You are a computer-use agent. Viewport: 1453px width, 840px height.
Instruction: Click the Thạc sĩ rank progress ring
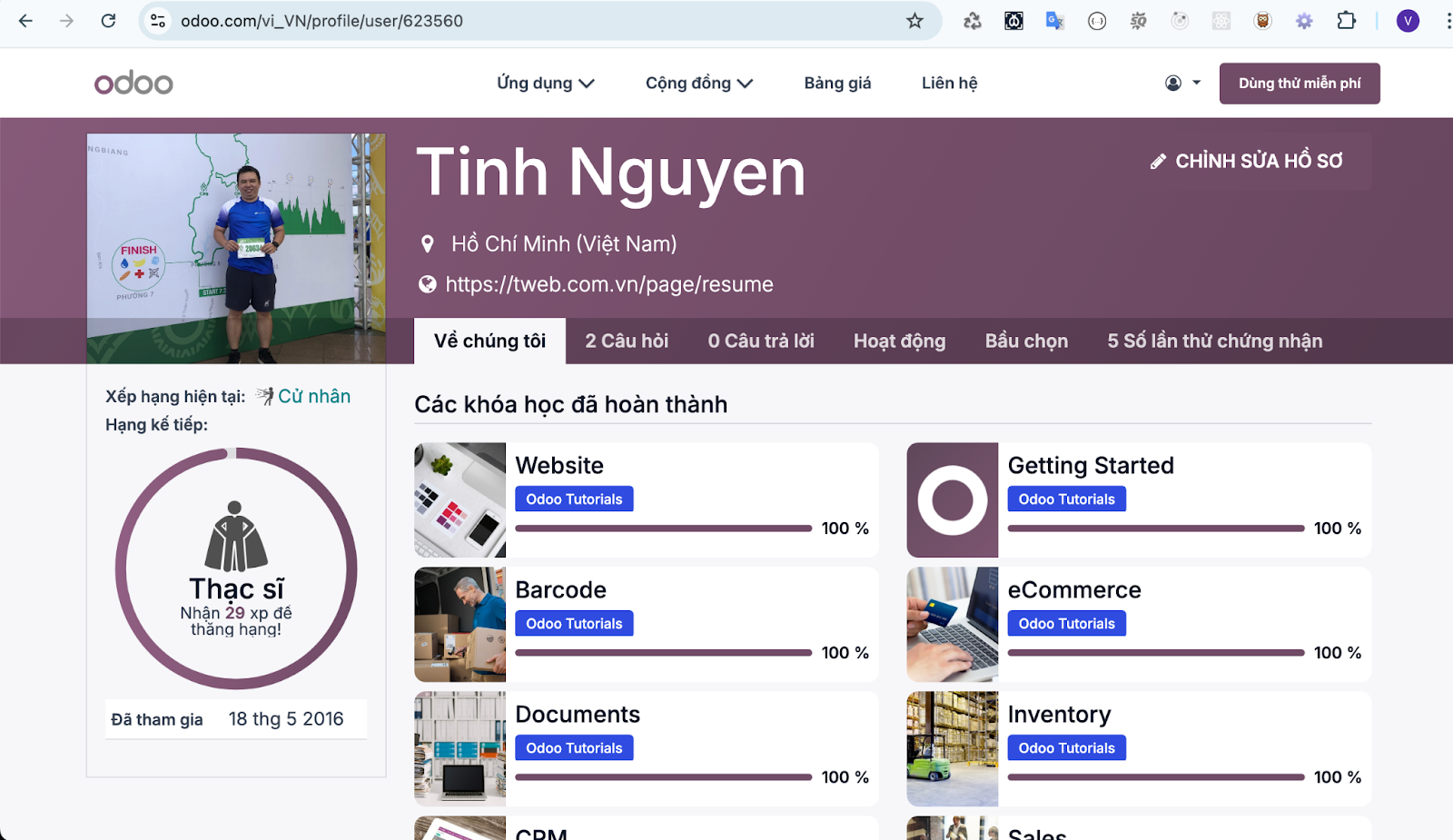click(236, 568)
